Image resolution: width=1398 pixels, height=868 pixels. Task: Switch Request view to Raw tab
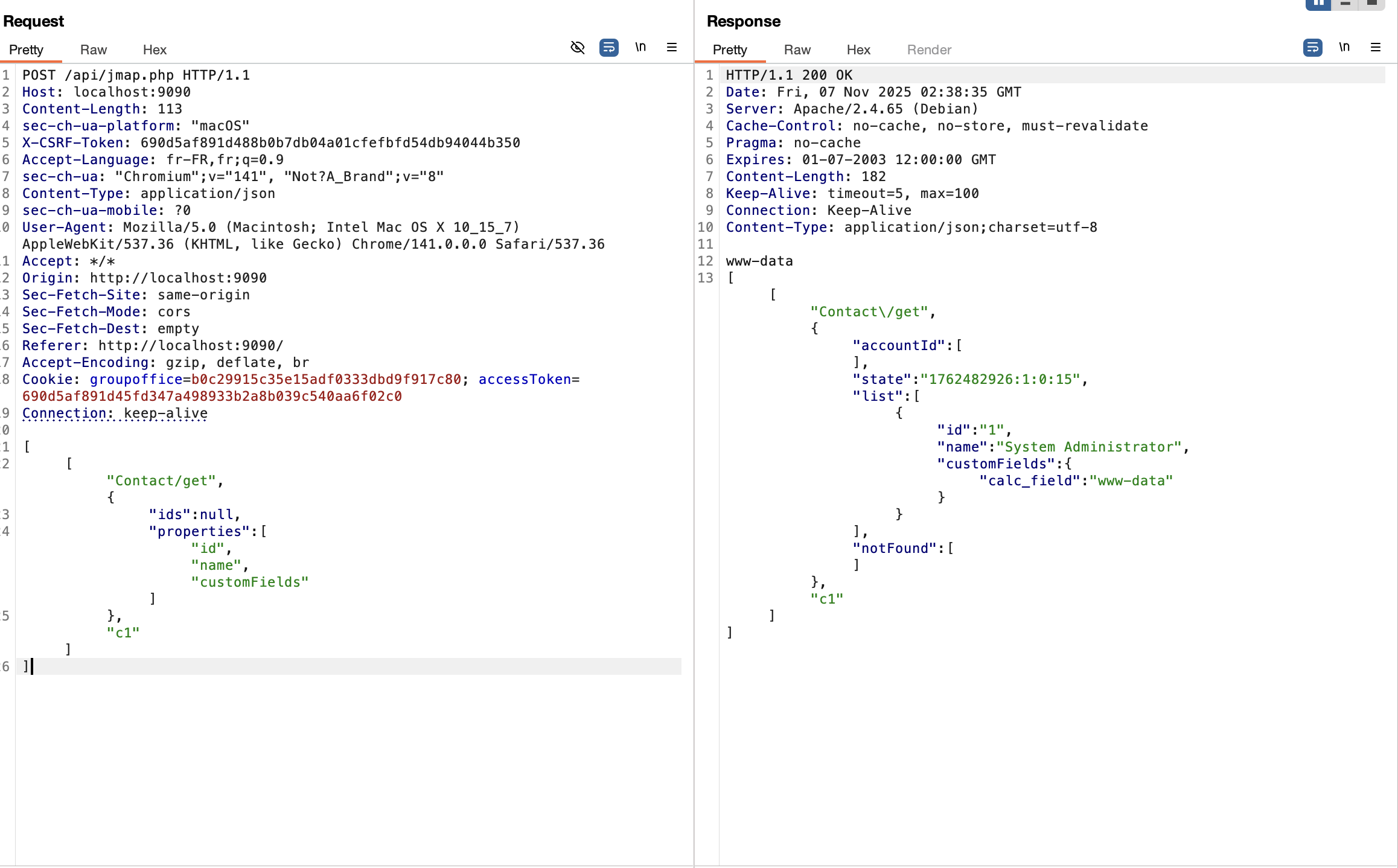click(x=93, y=49)
